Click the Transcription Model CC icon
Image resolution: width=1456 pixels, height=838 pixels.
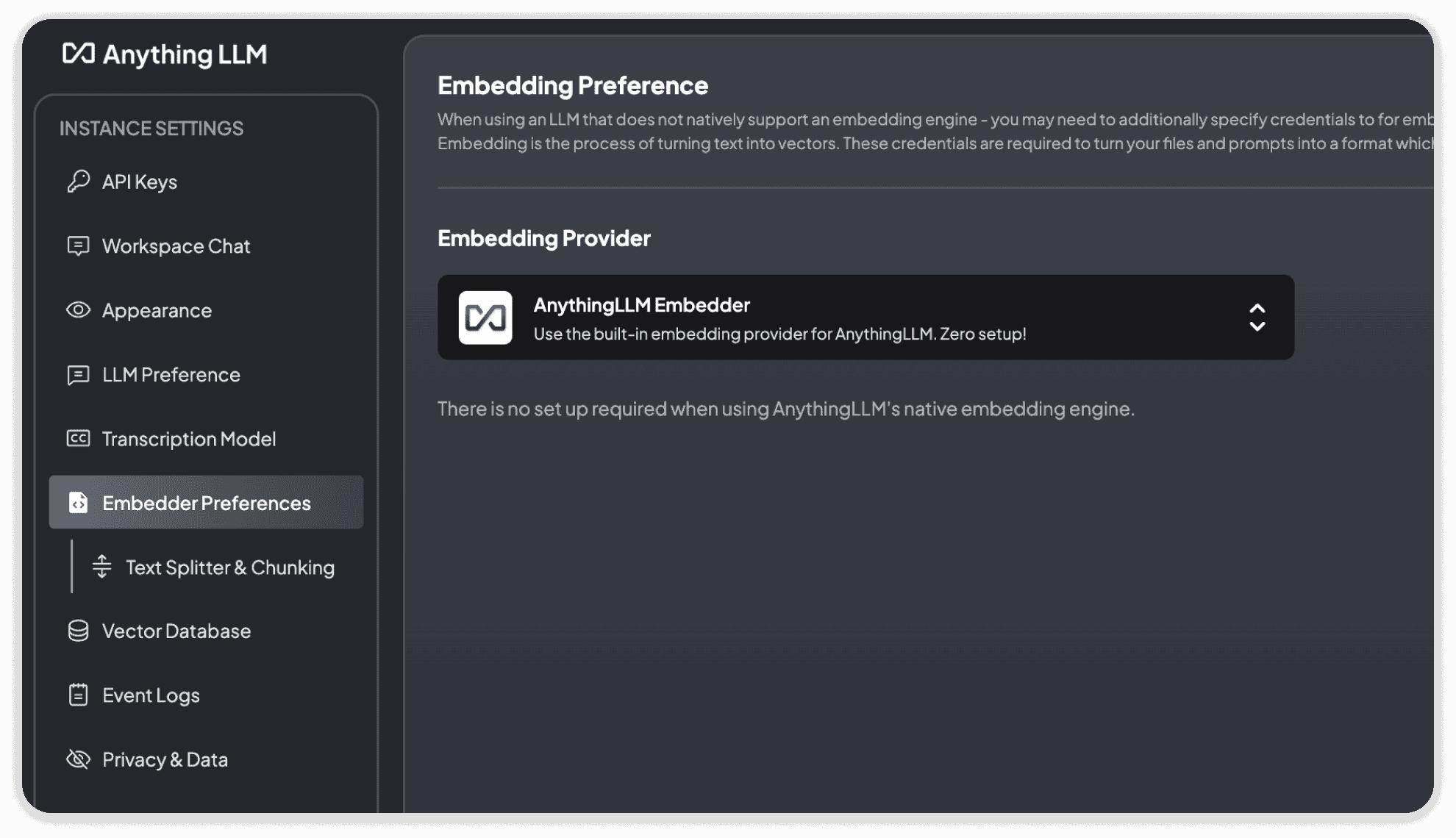point(78,439)
